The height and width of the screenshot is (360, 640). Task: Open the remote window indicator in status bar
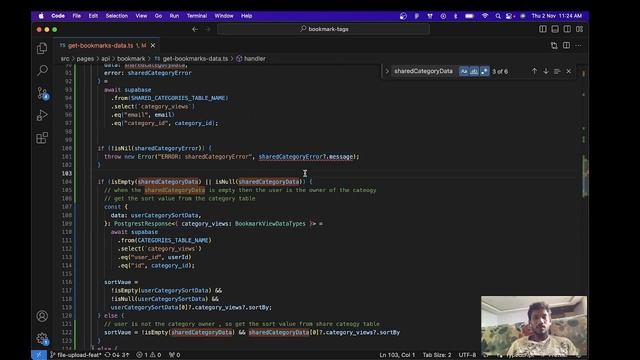[x=39, y=355]
